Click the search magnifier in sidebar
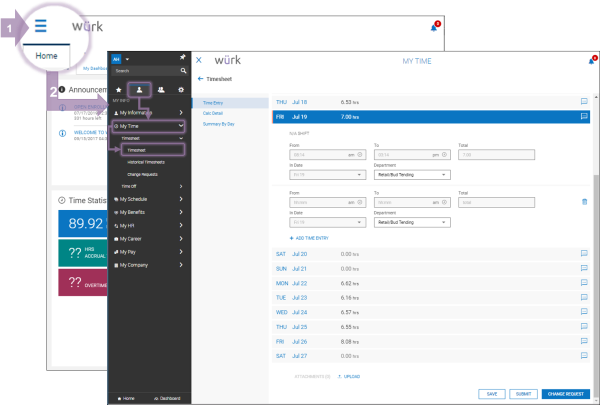This screenshot has height=405, width=600. pos(183,70)
